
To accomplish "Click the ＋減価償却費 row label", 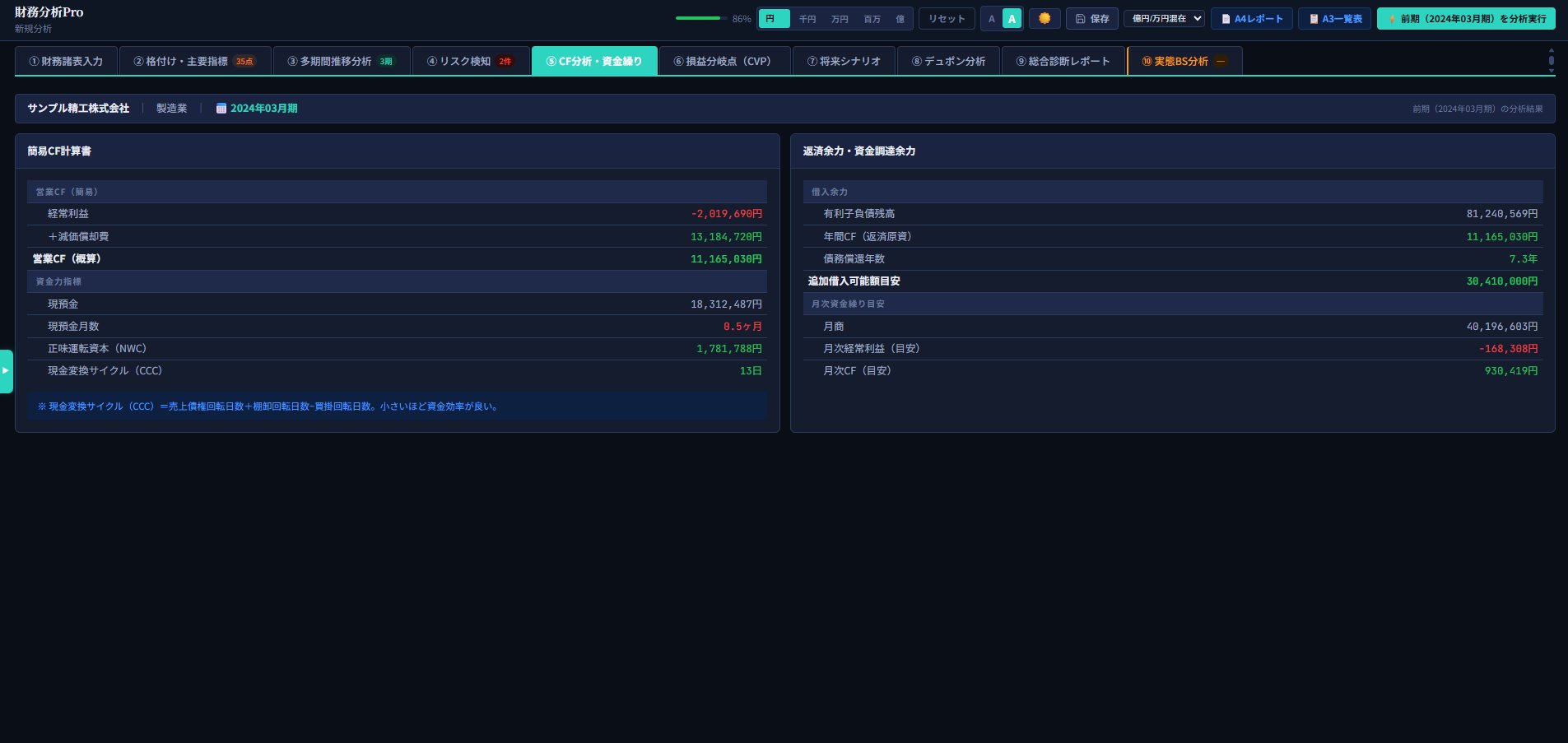I will click(78, 236).
